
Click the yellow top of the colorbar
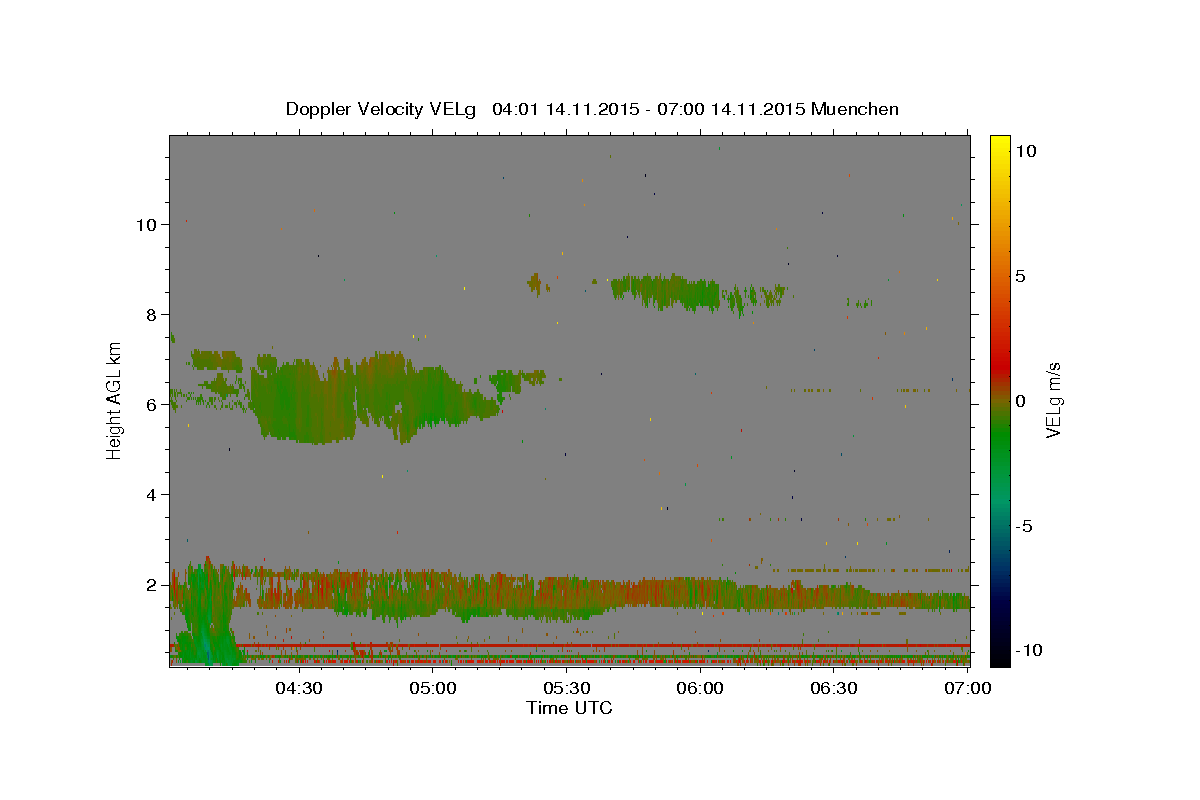tap(1000, 142)
